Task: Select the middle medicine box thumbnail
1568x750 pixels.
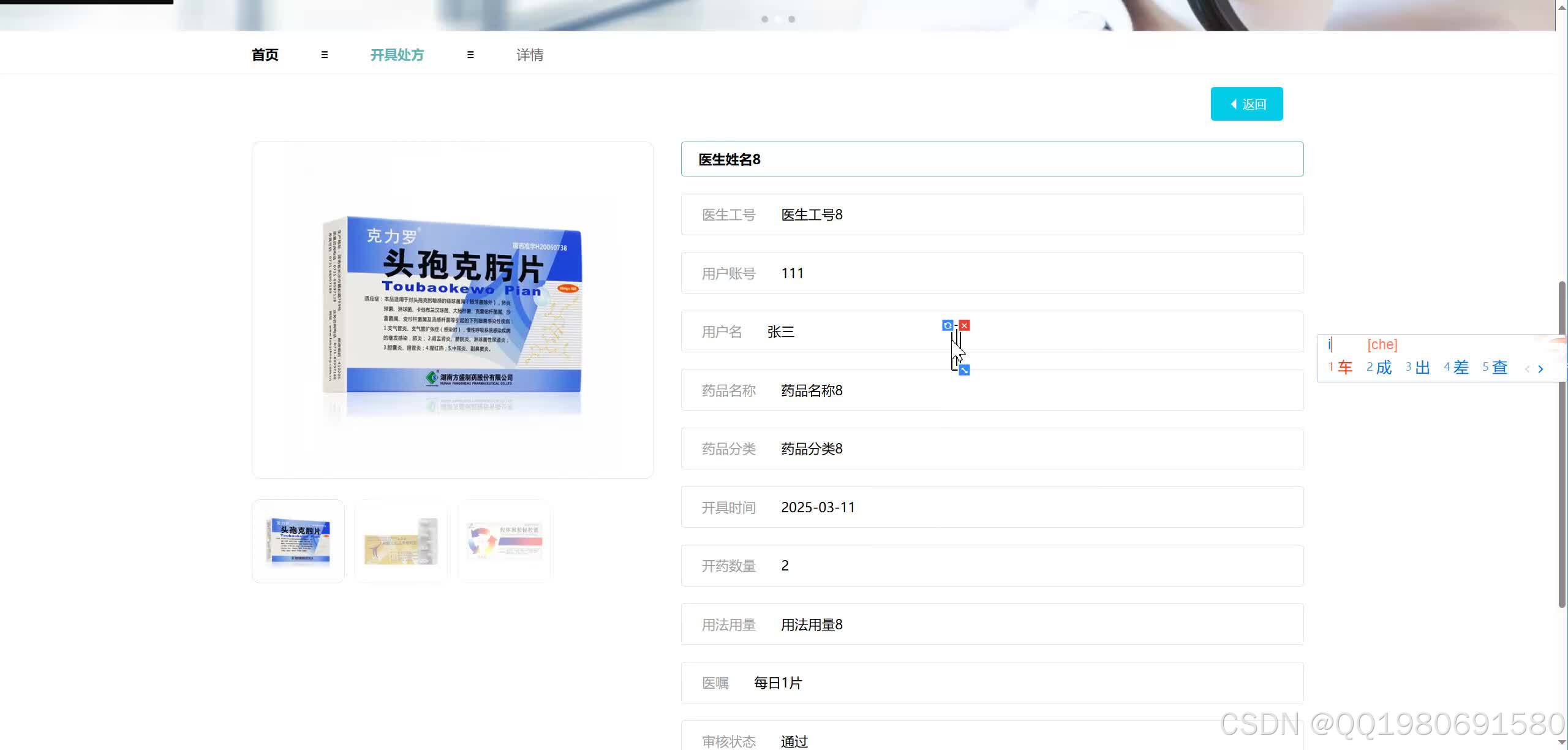Action: point(401,540)
